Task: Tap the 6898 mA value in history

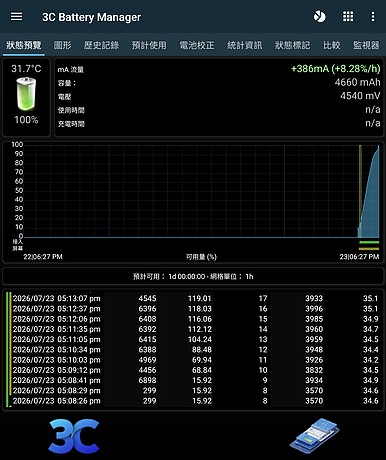Action: tap(147, 380)
